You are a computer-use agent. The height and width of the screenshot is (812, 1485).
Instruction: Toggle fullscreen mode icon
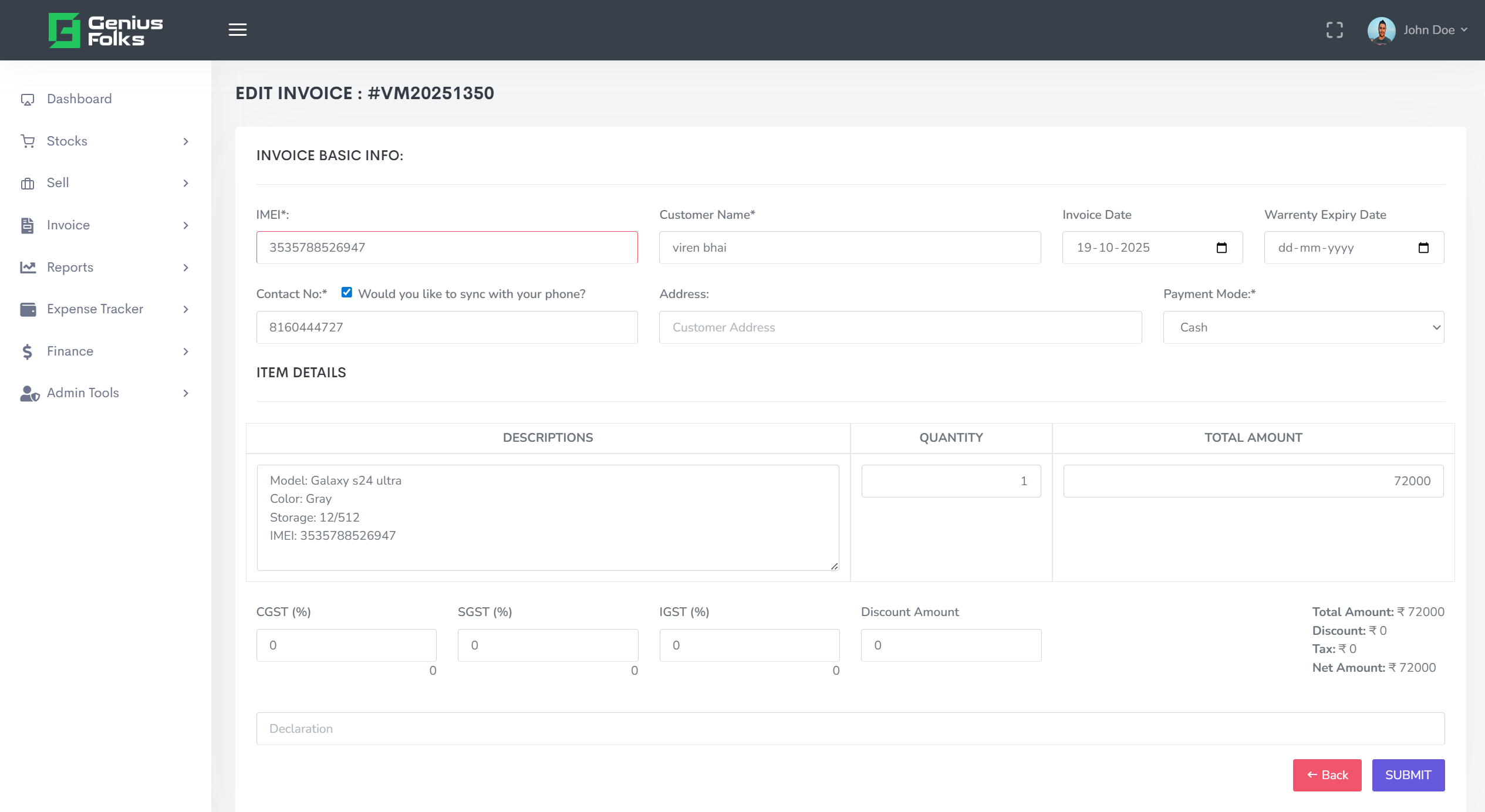(x=1334, y=30)
